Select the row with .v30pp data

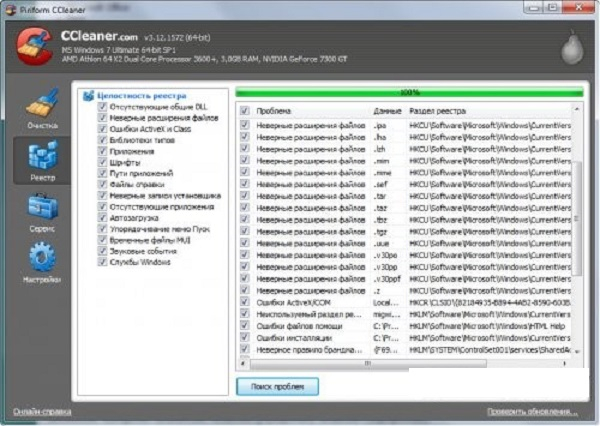coord(405,267)
